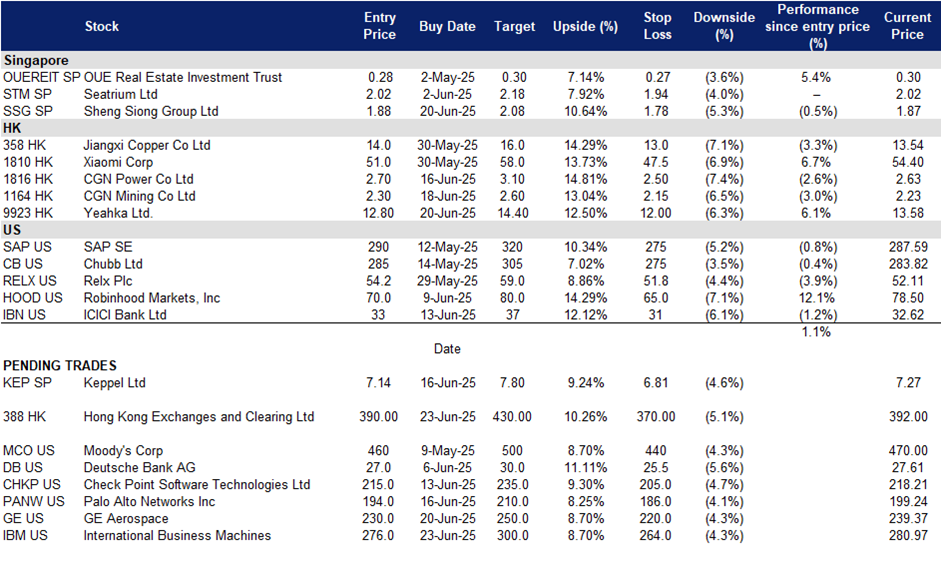The image size is (941, 561).
Task: Click the 'Target' column header
Action: click(514, 26)
